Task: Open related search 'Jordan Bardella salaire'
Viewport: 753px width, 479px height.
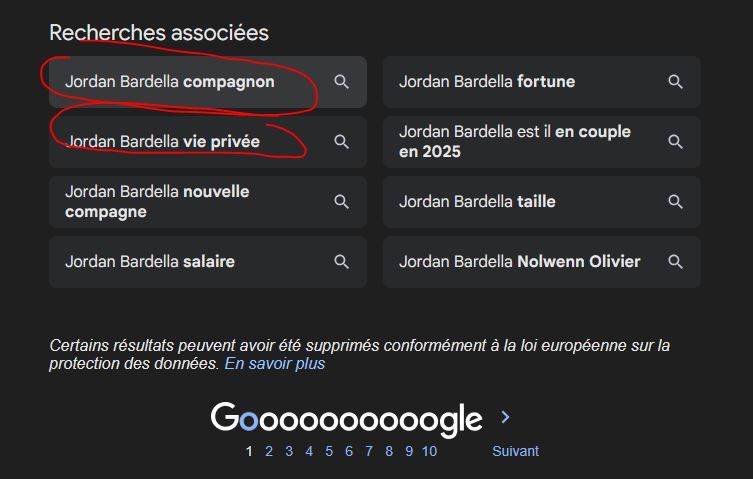Action: pyautogui.click(x=150, y=262)
